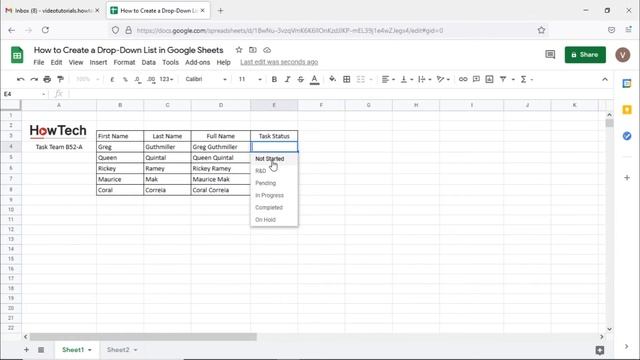The image size is (640, 360).
Task: Open the 123 number format dropdown
Action: pos(167,79)
